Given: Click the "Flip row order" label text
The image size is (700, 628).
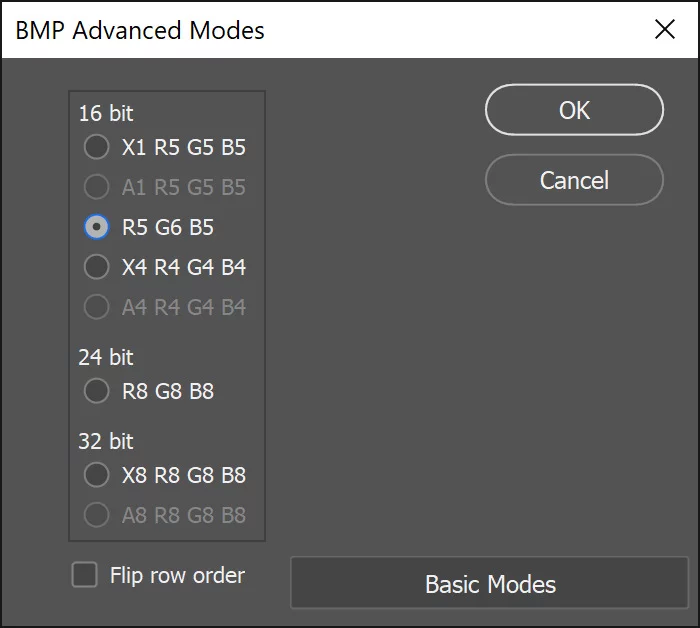Looking at the screenshot, I should pos(177,576).
